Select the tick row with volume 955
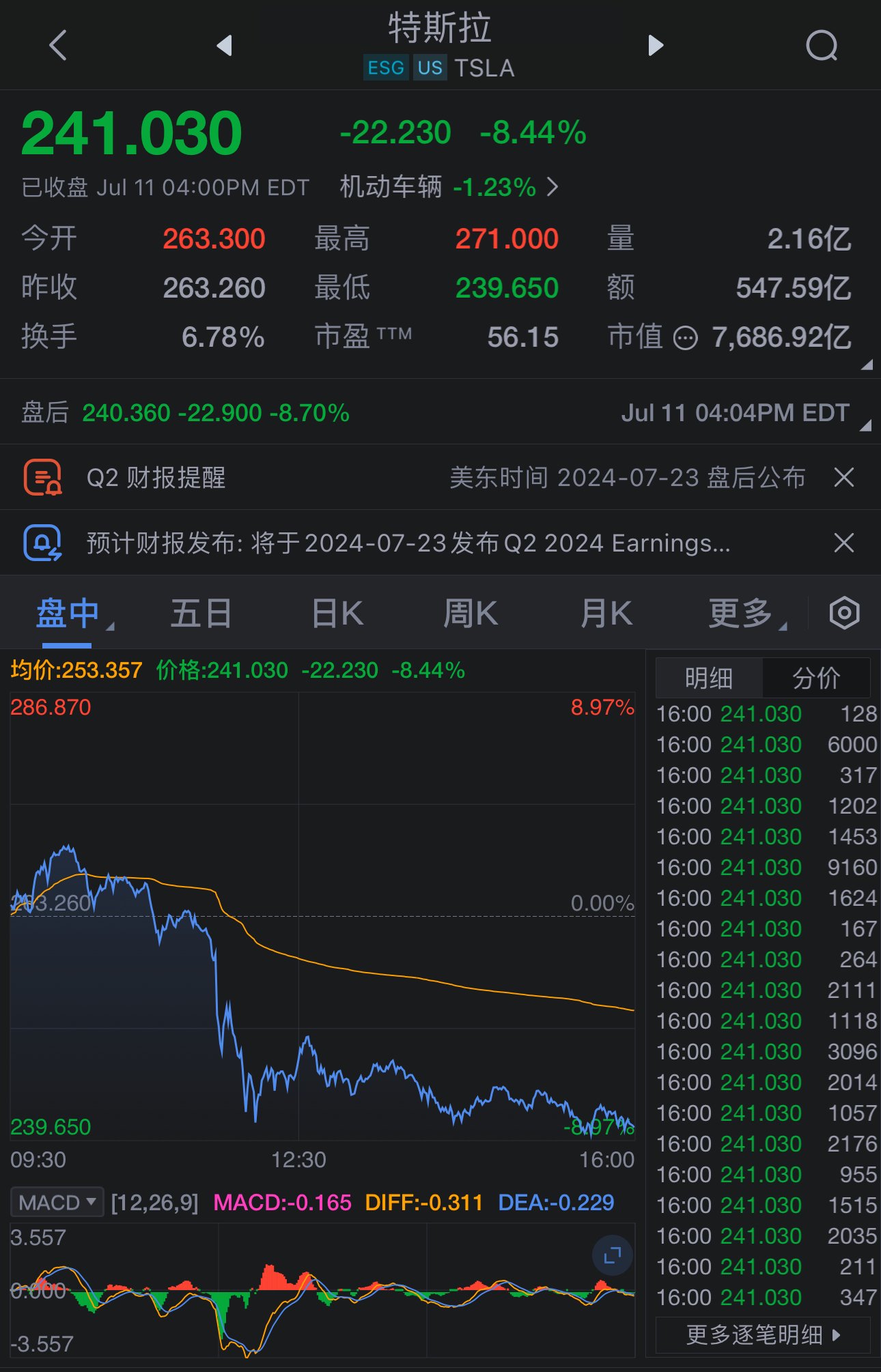 click(766, 1174)
